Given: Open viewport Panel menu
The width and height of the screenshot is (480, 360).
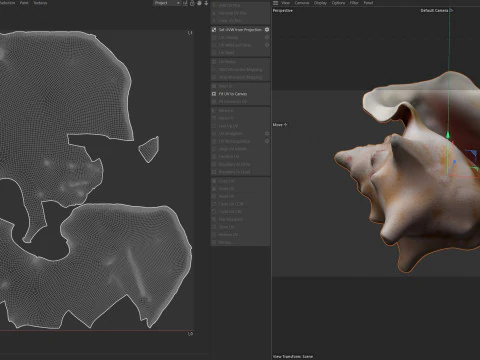Looking at the screenshot, I should [368, 3].
